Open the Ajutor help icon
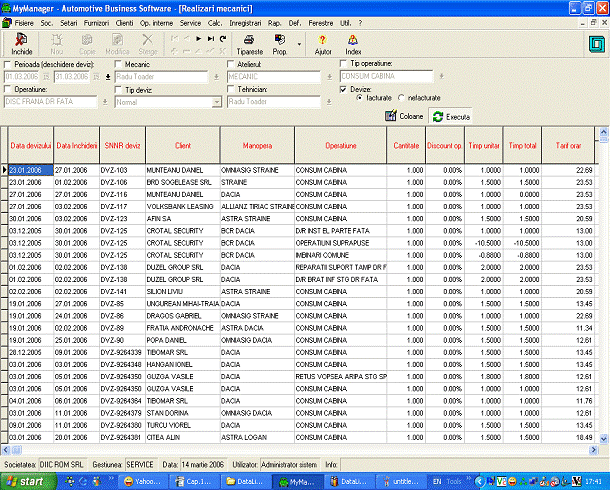 (322, 43)
